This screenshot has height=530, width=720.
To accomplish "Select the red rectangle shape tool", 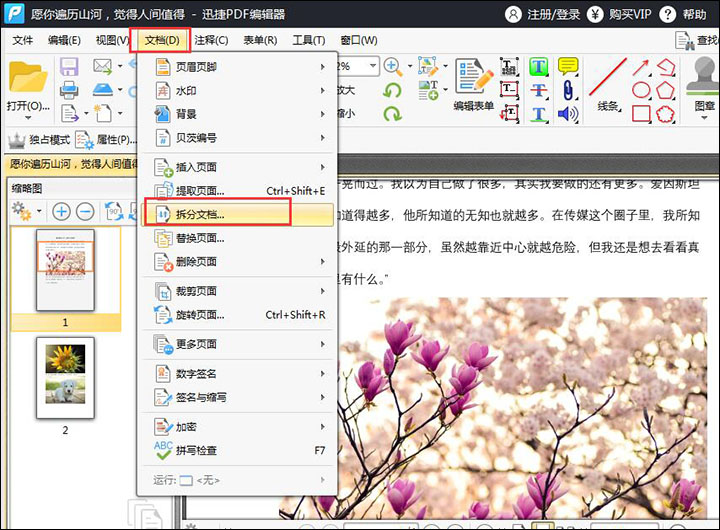I will (641, 114).
